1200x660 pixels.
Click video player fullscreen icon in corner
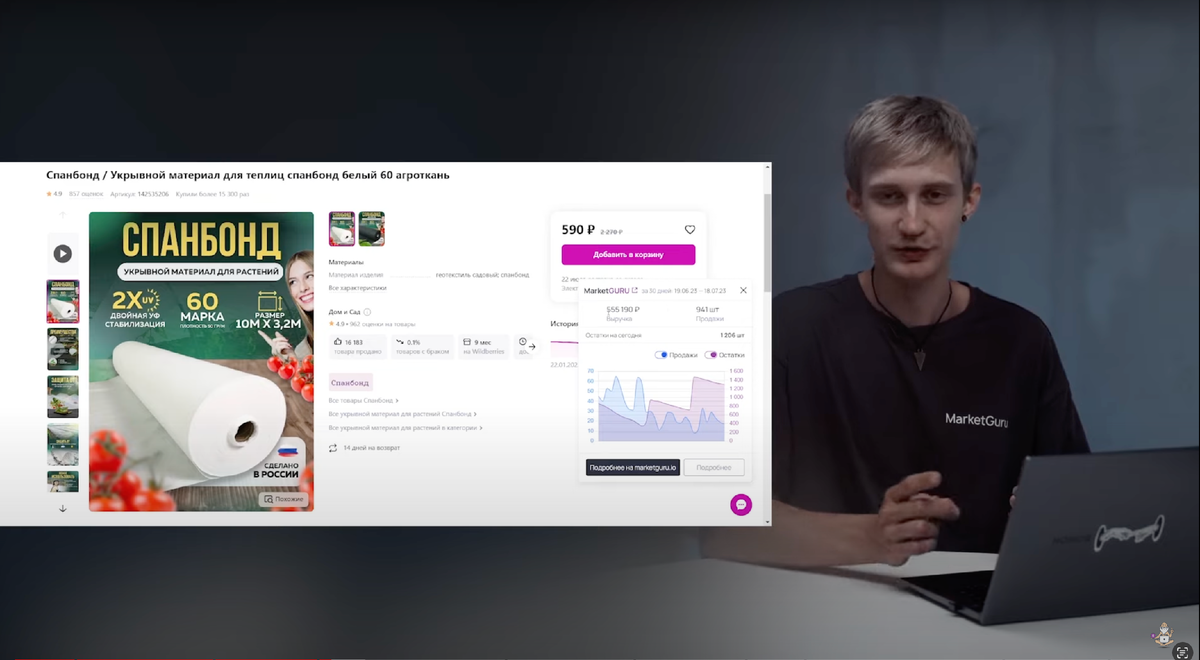tap(1182, 651)
